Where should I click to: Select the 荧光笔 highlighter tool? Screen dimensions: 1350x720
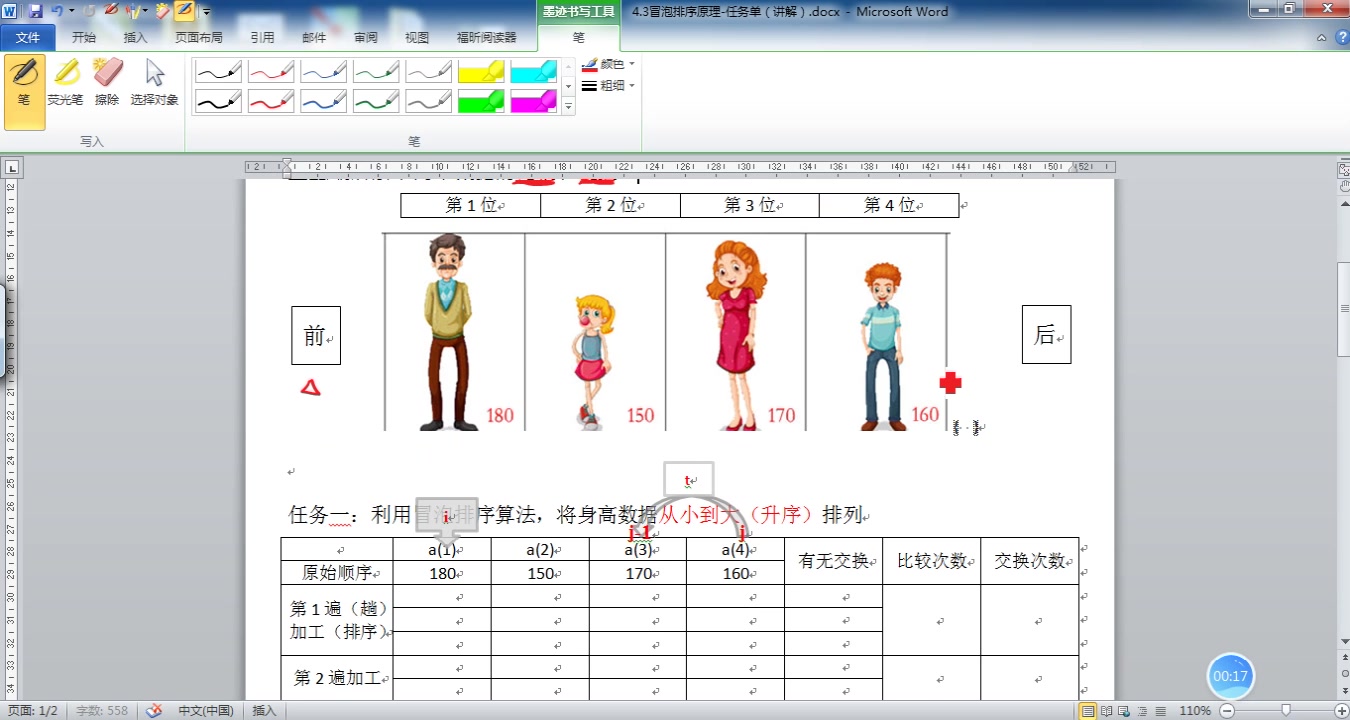65,80
